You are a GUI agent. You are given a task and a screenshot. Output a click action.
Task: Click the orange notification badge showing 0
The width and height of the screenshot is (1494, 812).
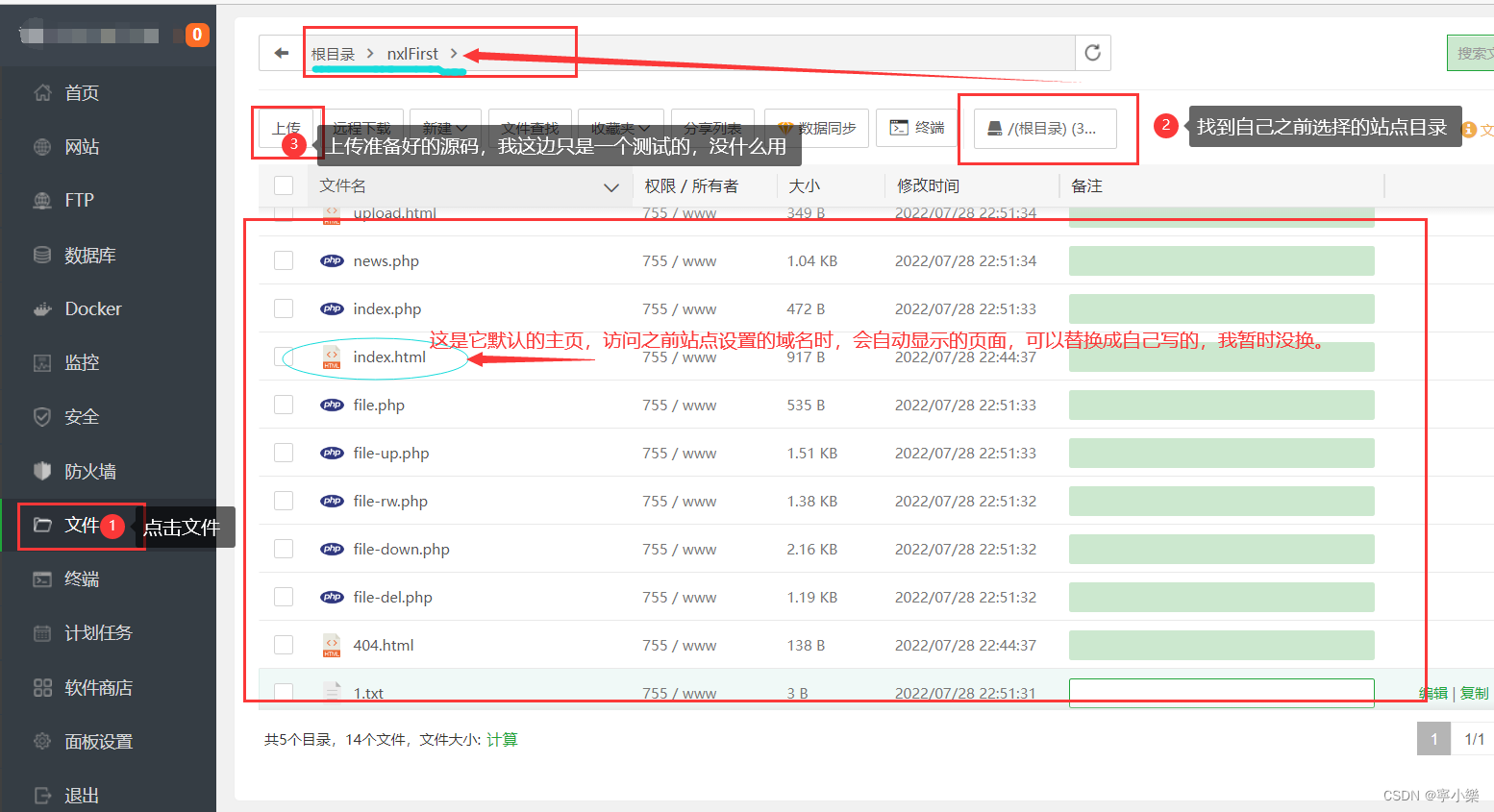[x=197, y=35]
